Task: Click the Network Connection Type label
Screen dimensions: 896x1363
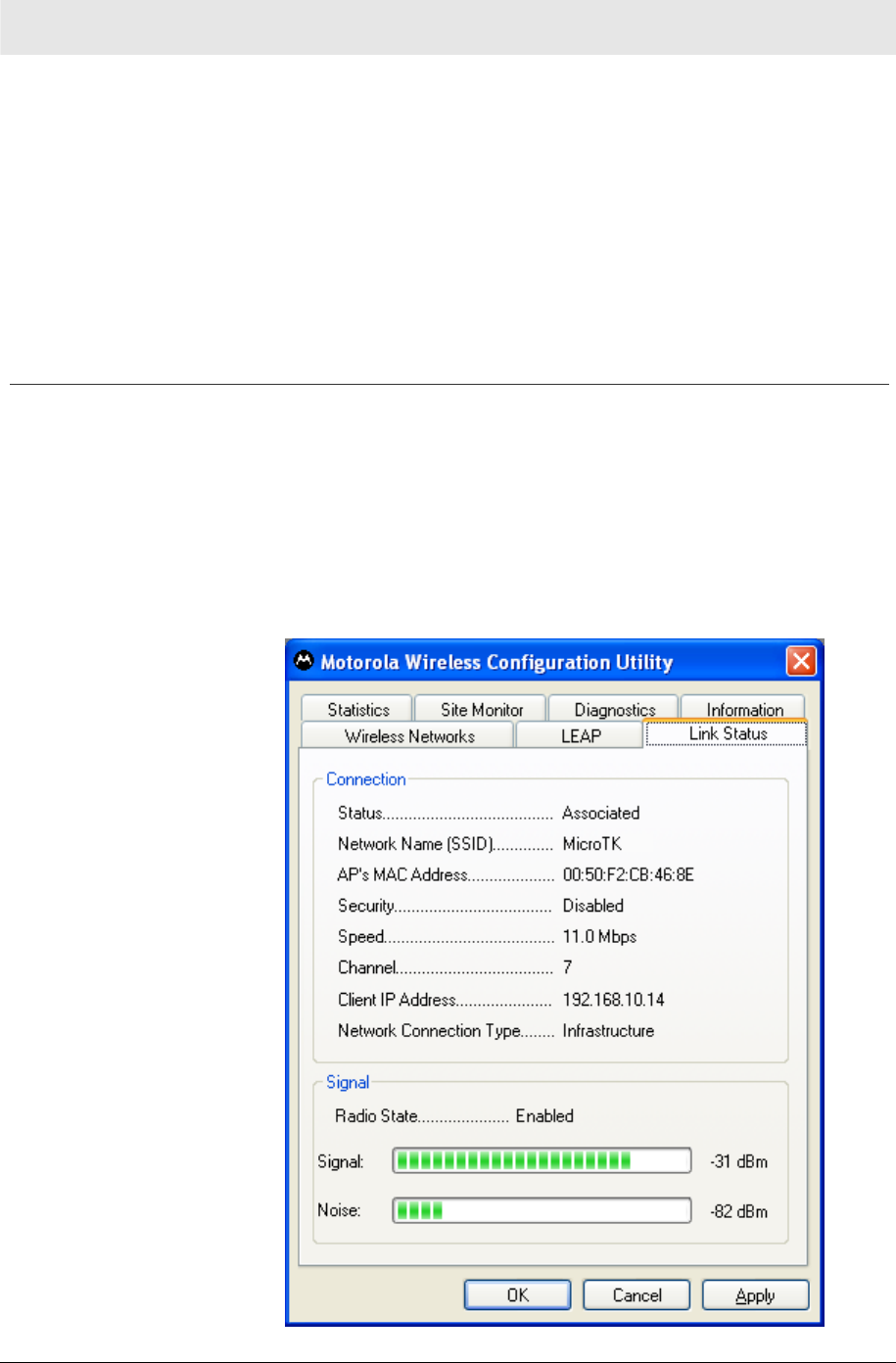Action: point(429,1030)
